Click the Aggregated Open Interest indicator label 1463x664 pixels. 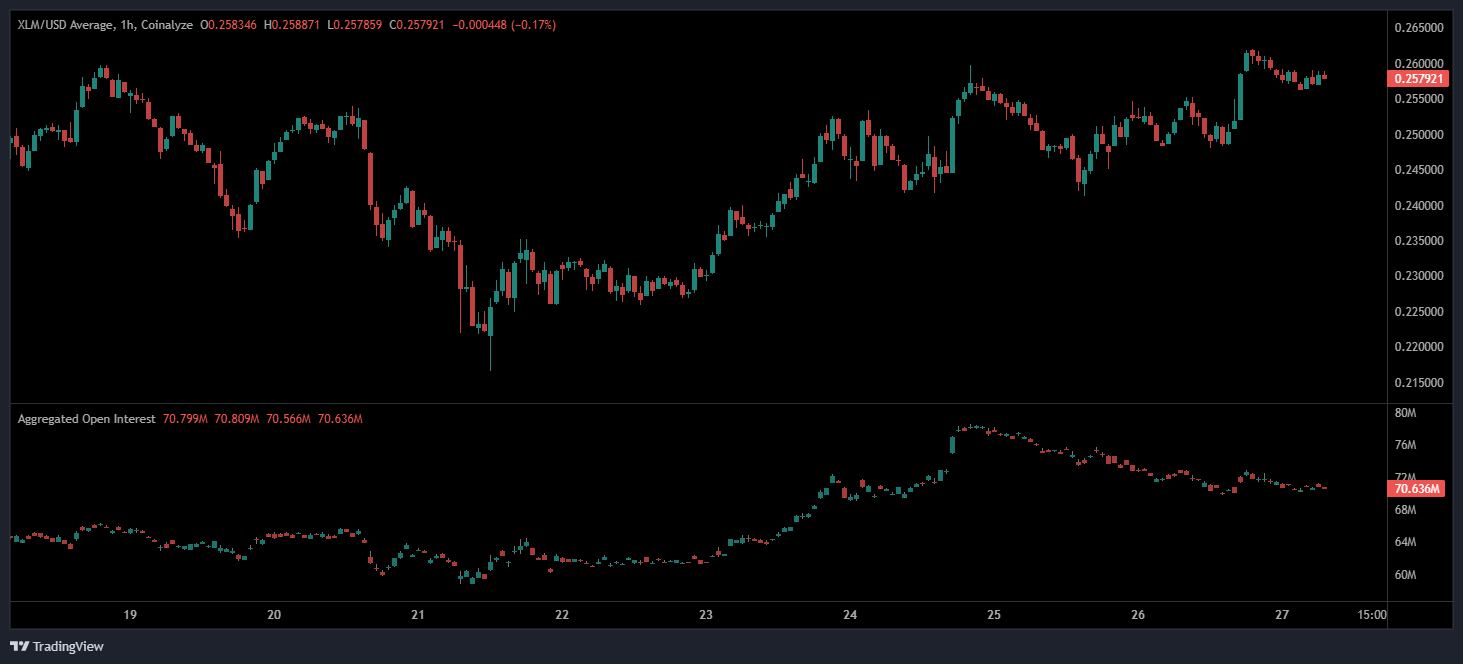86,419
